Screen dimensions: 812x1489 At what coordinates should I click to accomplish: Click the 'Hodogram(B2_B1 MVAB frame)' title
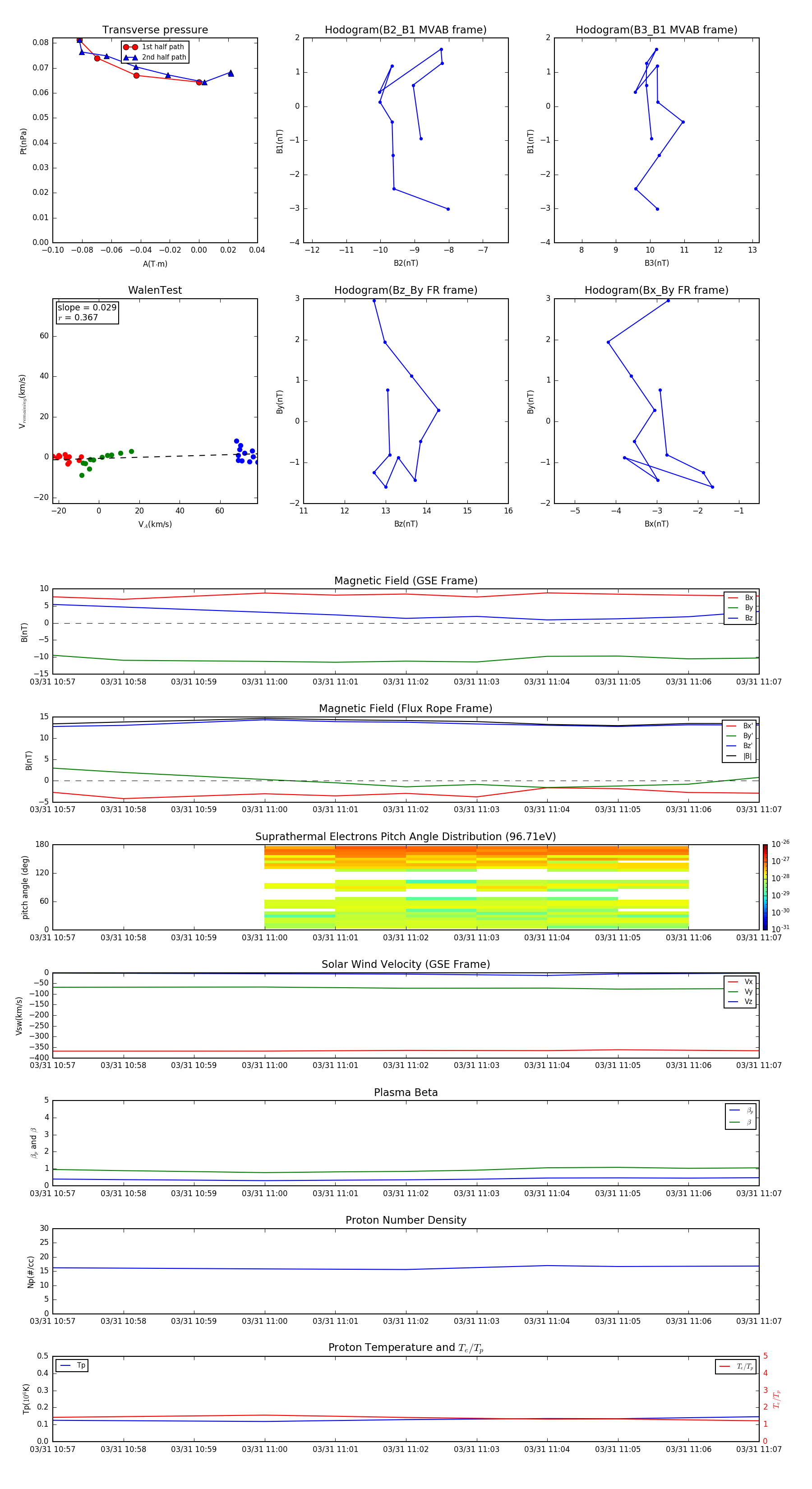(406, 30)
